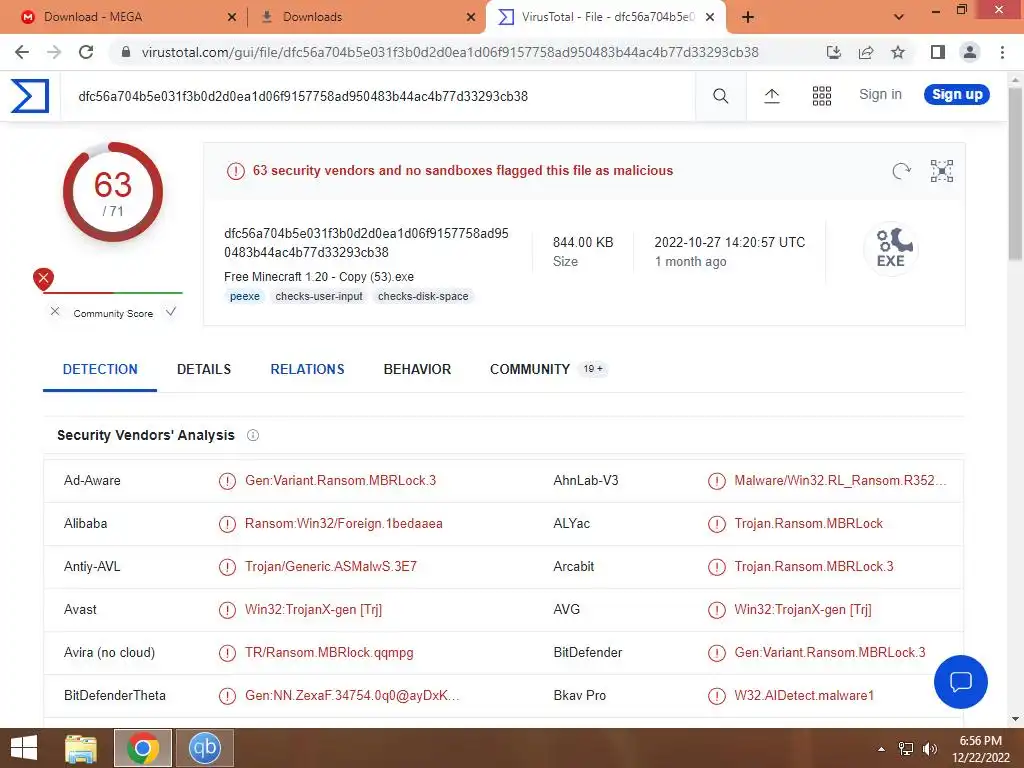Bookmark this page with the star icon

[898, 52]
